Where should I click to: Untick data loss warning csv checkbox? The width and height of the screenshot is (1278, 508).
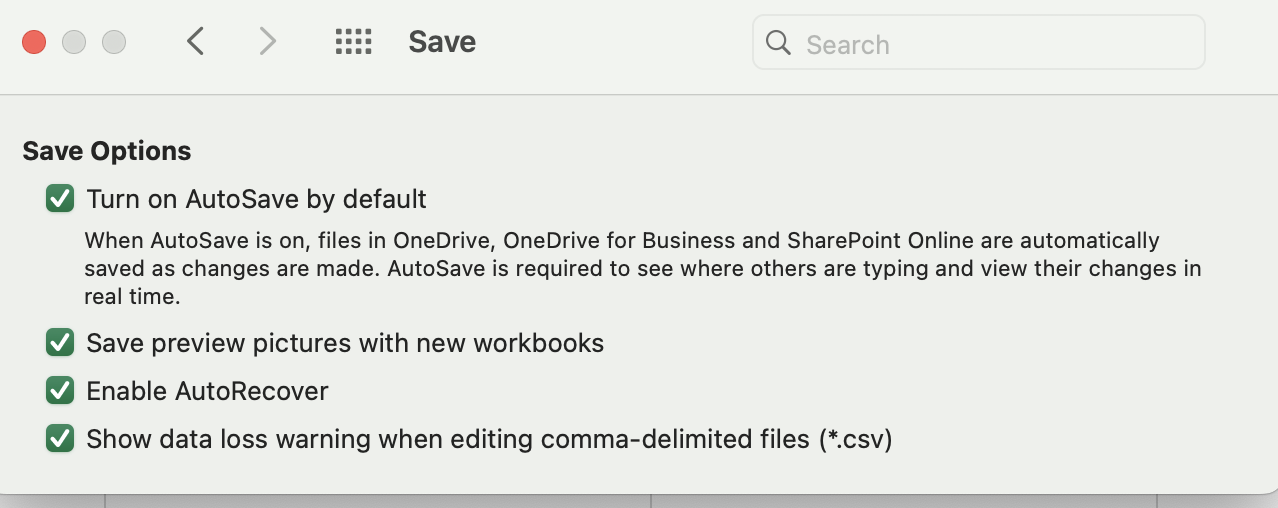pyautogui.click(x=60, y=439)
